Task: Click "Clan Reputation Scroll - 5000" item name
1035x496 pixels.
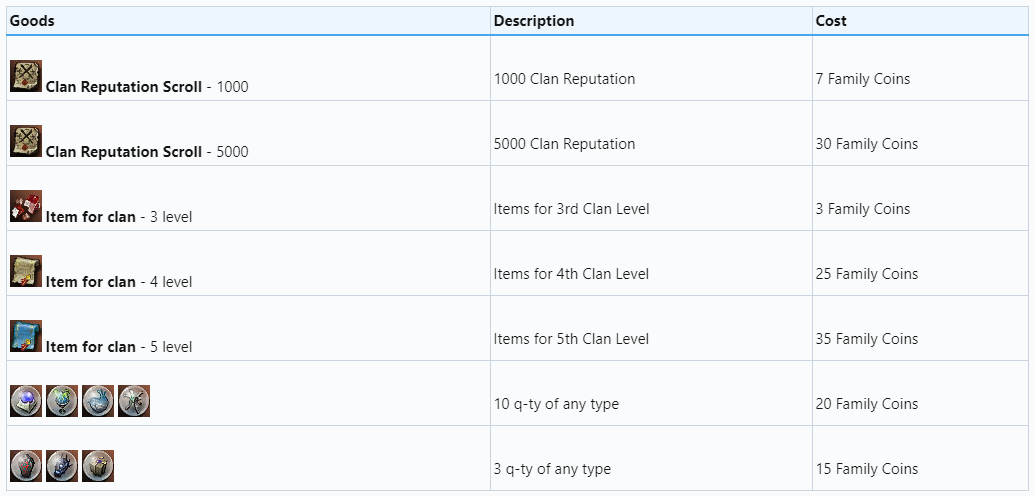Action: coord(146,152)
